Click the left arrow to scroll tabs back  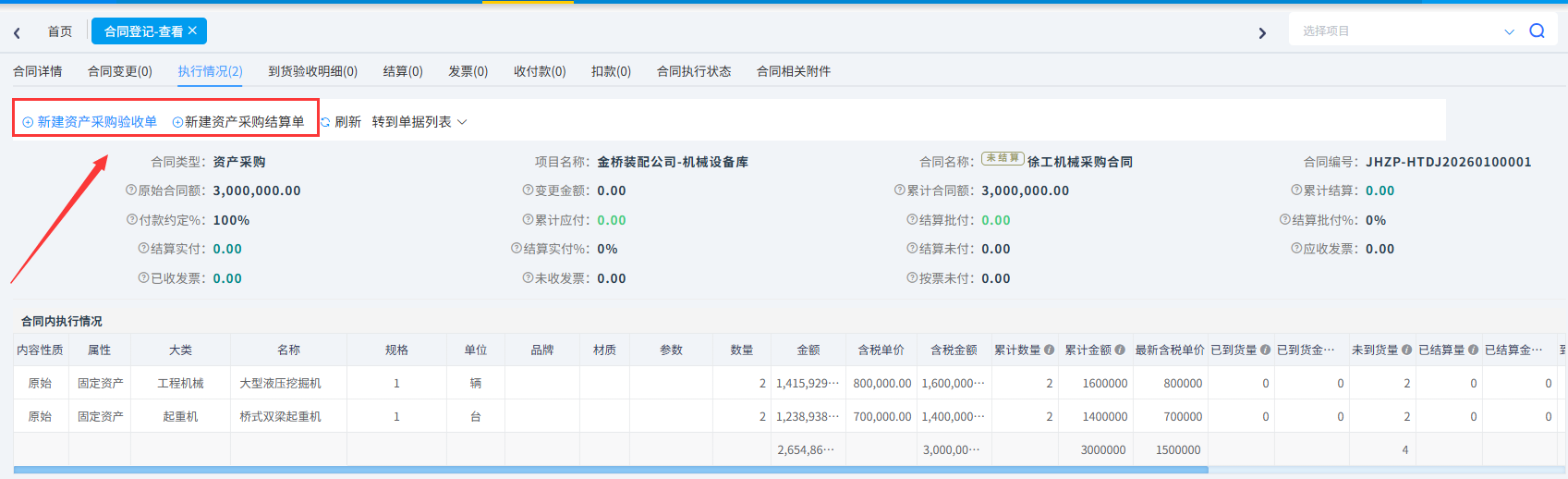point(17,32)
